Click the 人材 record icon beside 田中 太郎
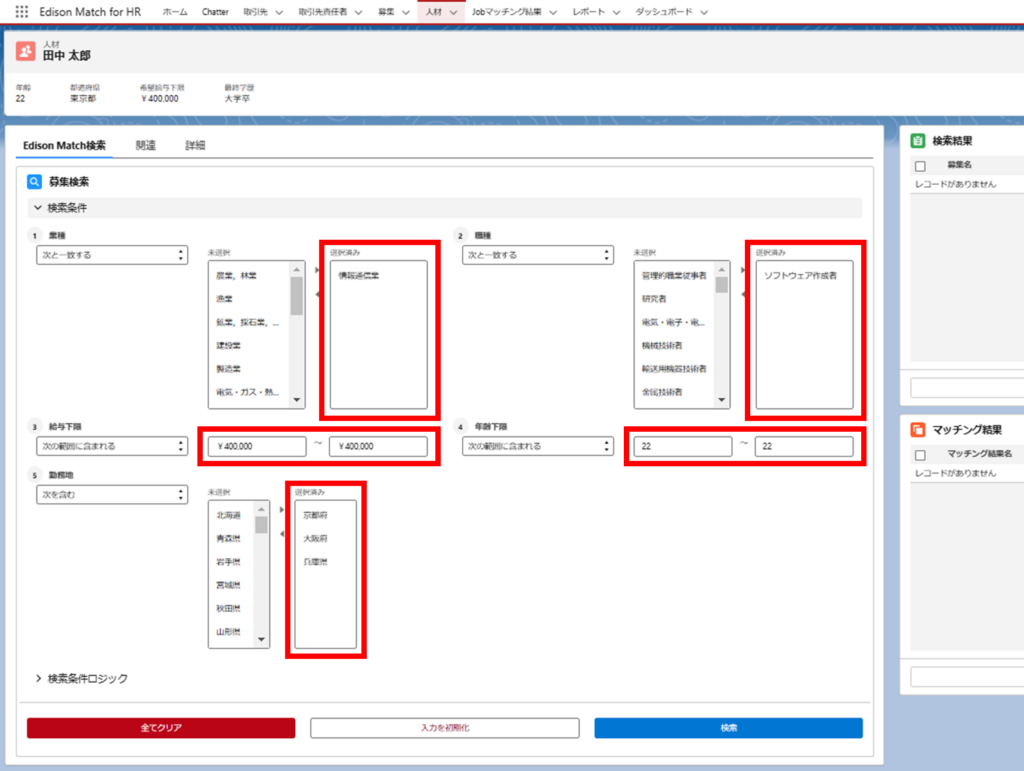 tap(26, 51)
